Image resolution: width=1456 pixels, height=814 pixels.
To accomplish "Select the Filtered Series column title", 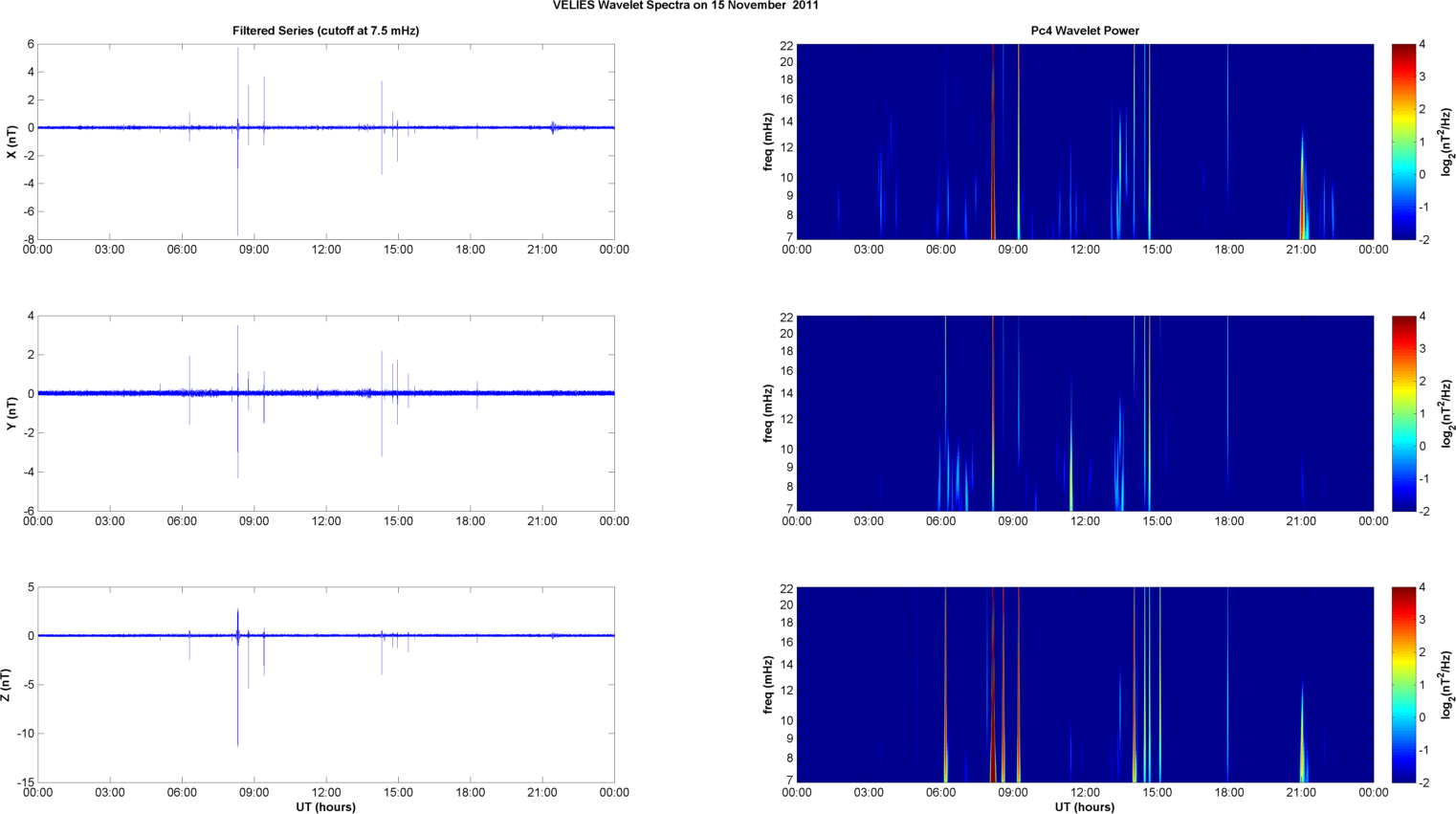I will point(325,31).
